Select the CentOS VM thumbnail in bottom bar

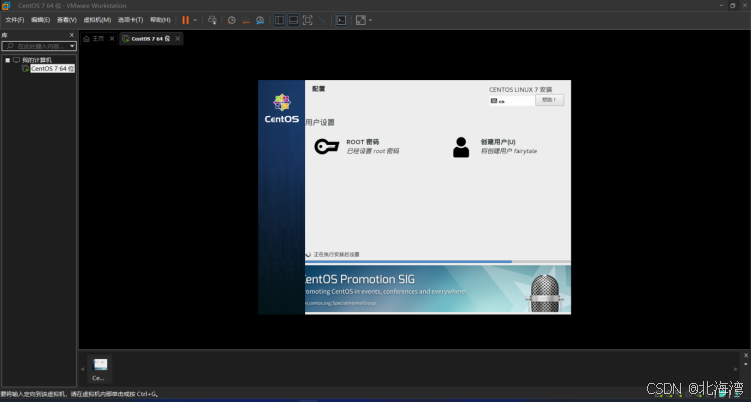(100, 368)
